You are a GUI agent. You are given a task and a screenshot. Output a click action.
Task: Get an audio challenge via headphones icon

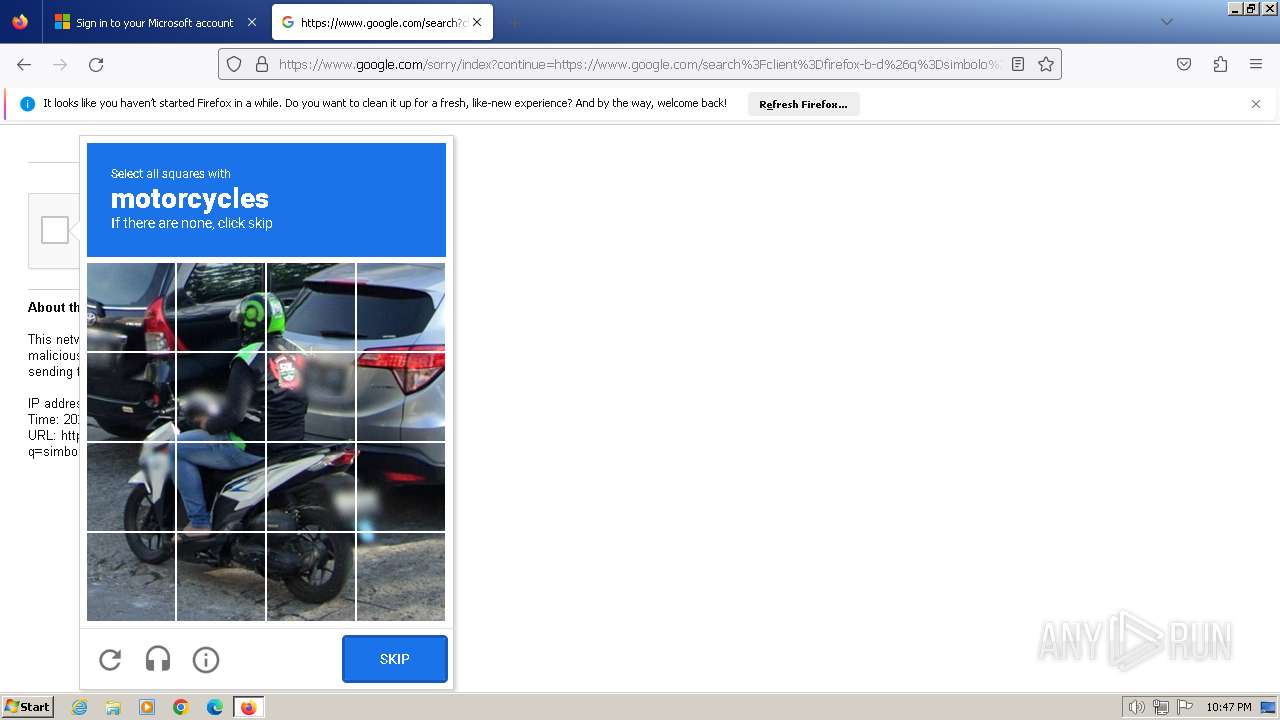(158, 659)
